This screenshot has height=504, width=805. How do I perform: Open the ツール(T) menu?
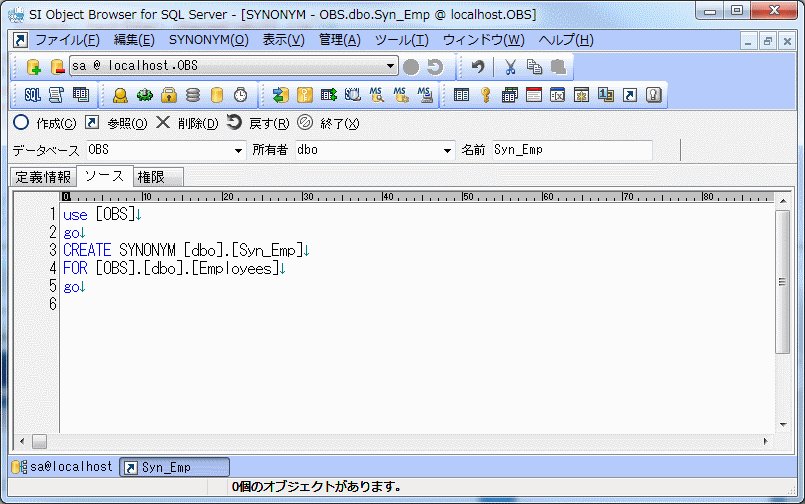point(401,40)
